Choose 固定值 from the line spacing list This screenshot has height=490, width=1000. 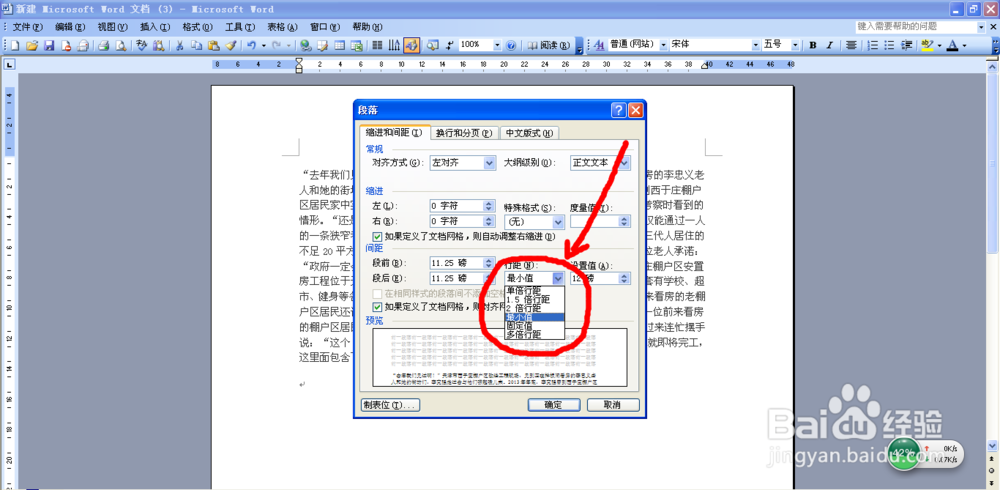coord(534,325)
